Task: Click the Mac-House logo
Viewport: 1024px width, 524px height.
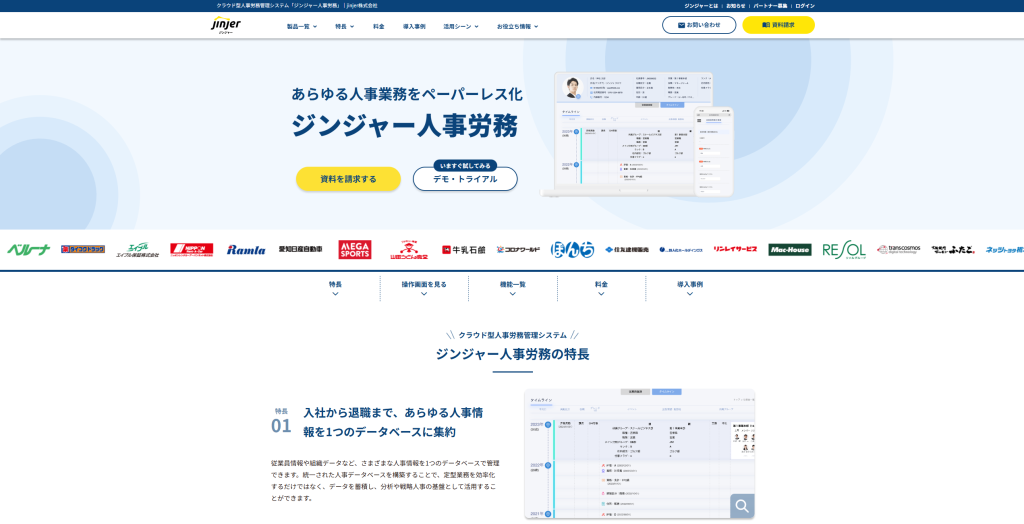Action: click(x=789, y=250)
